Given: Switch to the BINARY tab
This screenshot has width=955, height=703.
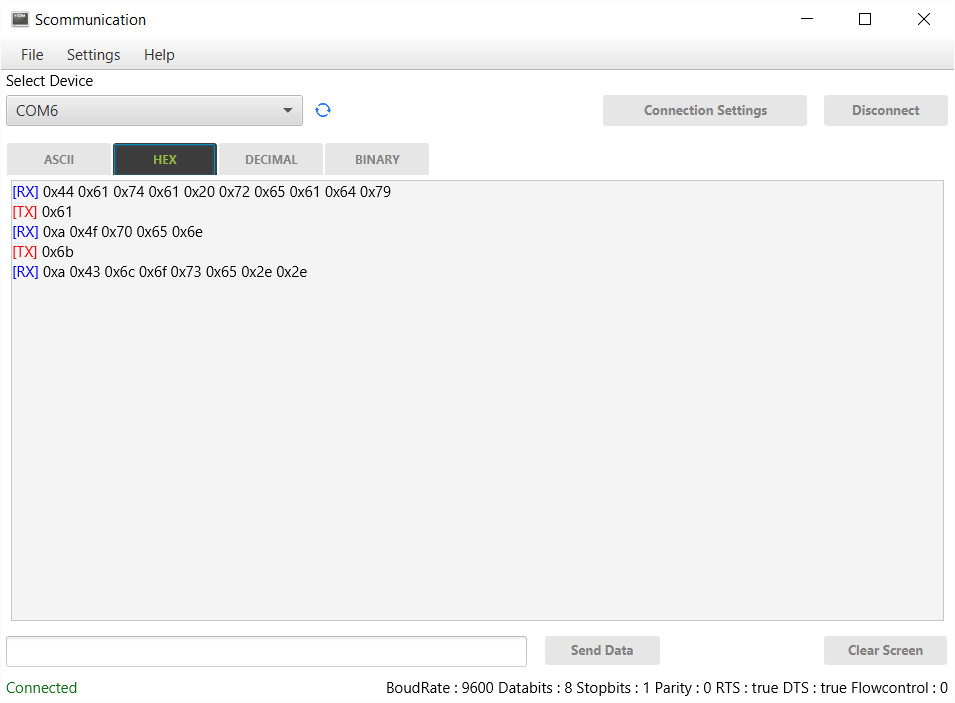Looking at the screenshot, I should click(x=377, y=159).
